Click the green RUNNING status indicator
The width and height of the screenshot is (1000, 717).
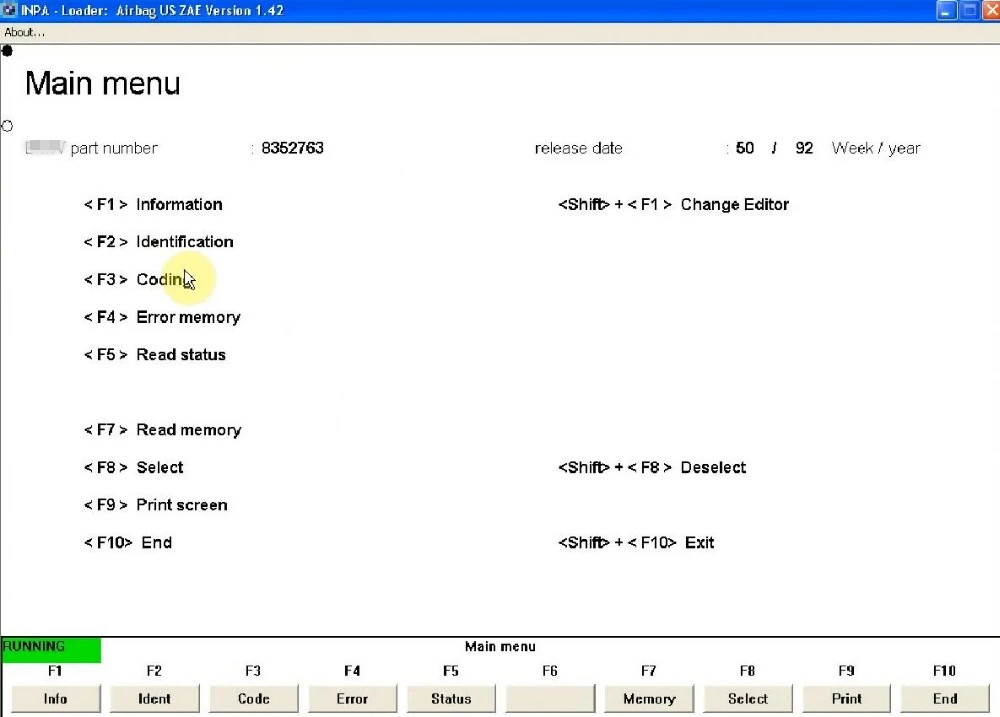click(x=51, y=649)
